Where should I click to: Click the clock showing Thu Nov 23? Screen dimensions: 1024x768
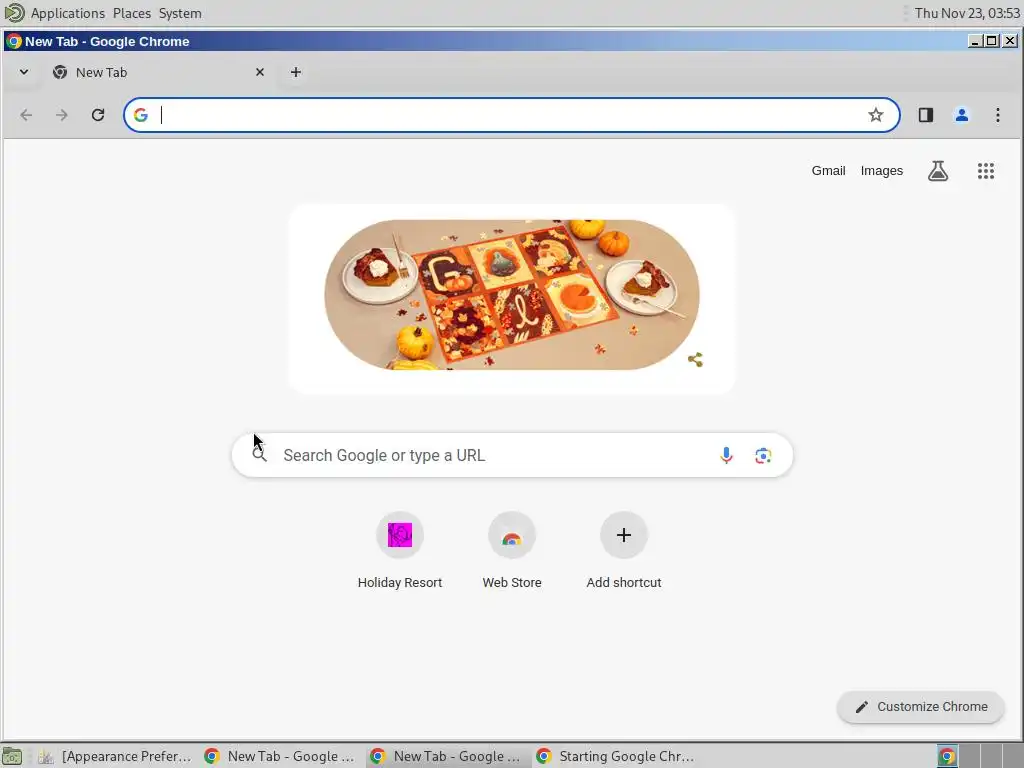pos(967,13)
